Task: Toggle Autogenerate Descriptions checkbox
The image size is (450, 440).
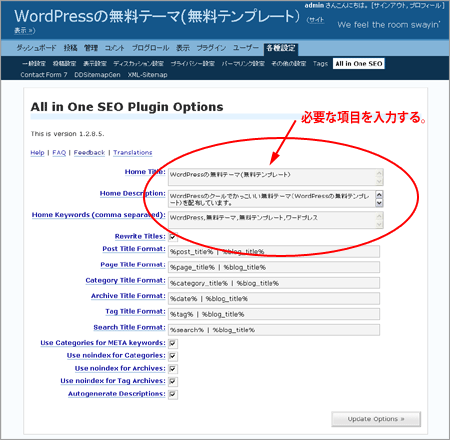Action: tap(173, 394)
